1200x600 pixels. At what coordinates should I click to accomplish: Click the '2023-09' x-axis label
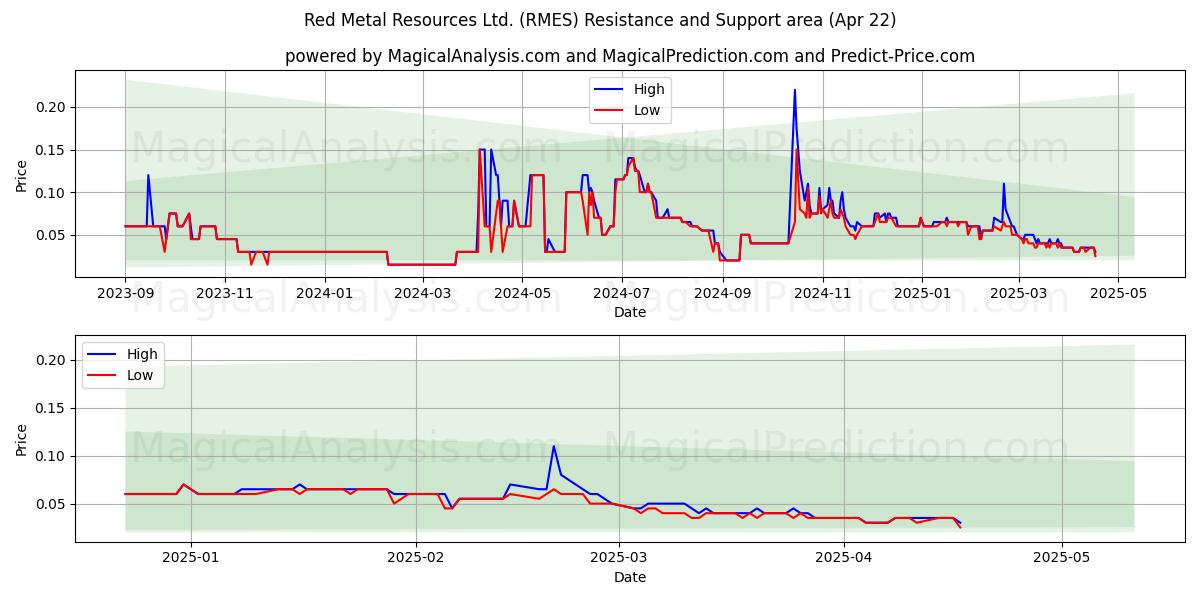[x=125, y=293]
